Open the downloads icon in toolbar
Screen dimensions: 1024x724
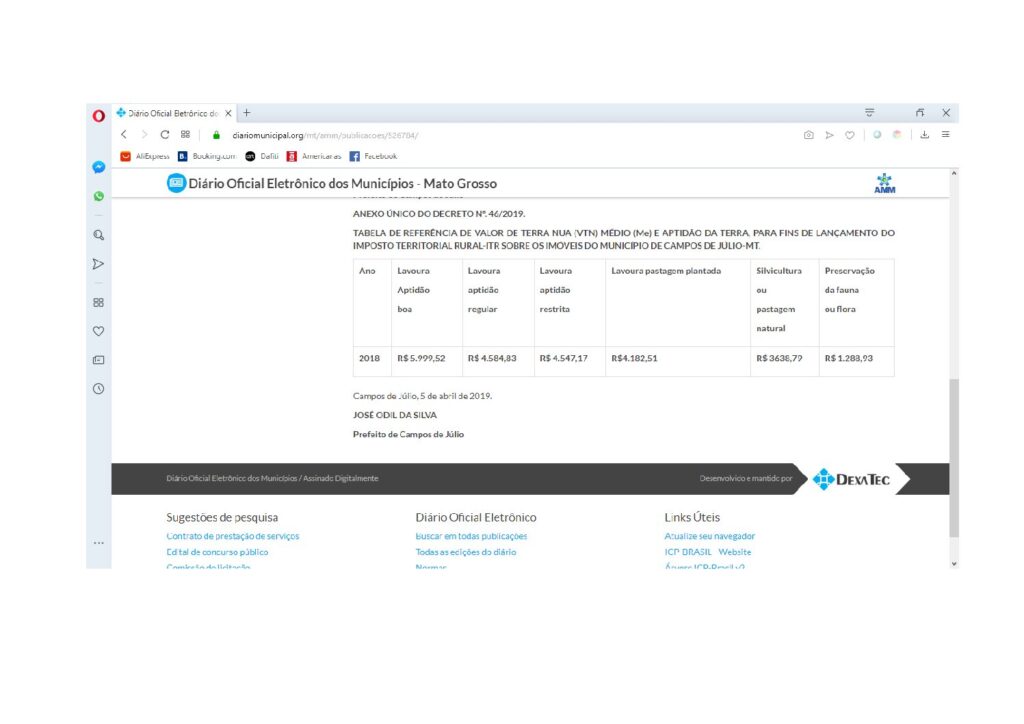[x=925, y=135]
